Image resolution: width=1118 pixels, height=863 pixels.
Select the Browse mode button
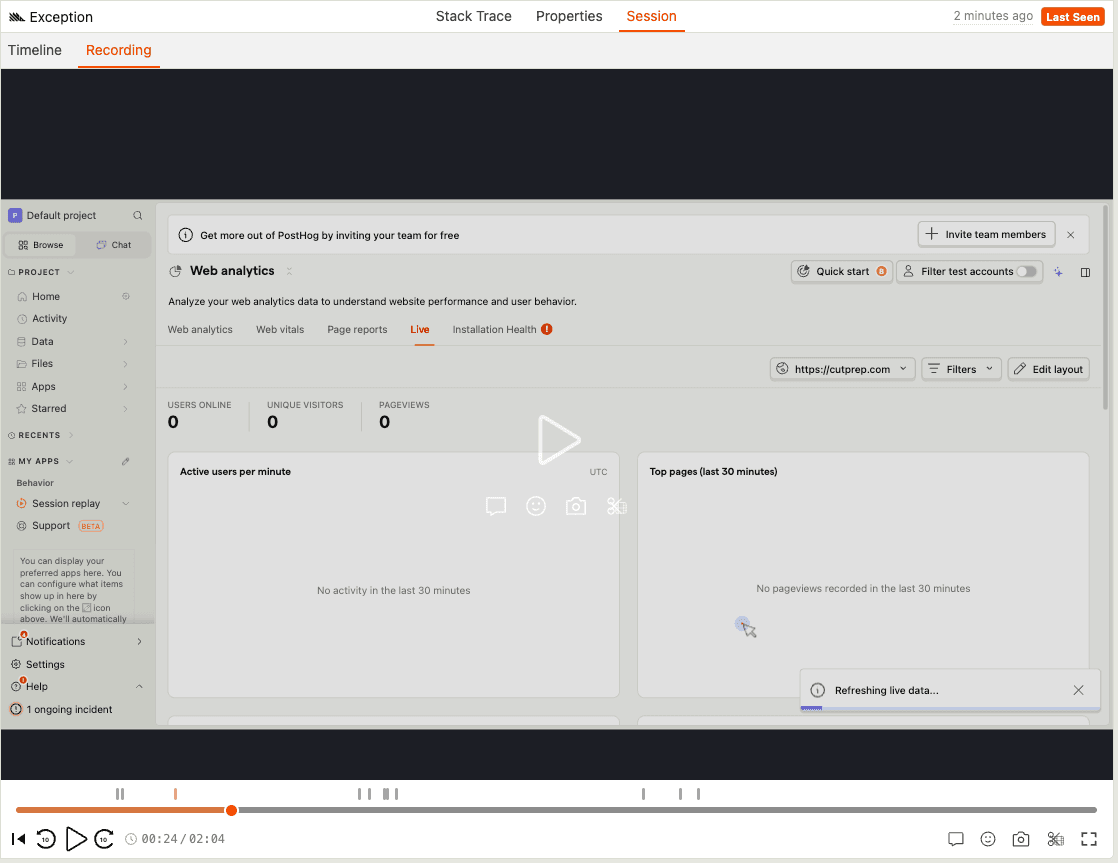[41, 245]
